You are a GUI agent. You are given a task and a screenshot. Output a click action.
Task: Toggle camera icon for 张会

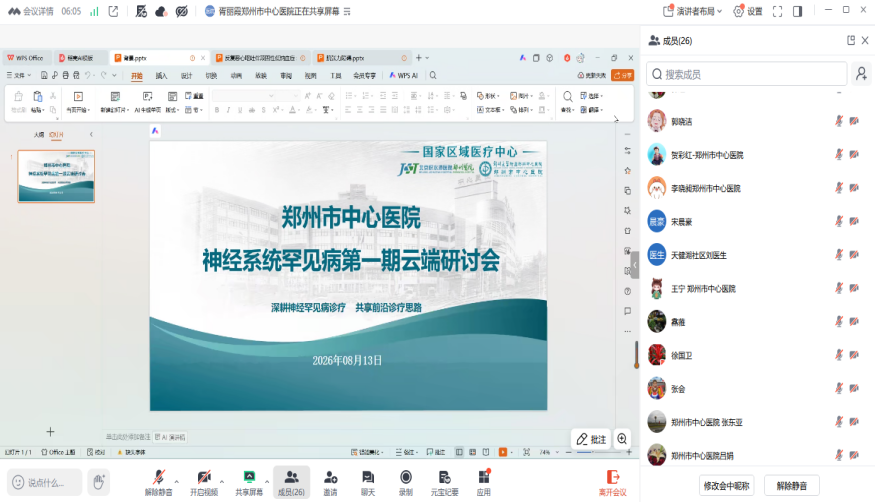tap(854, 389)
